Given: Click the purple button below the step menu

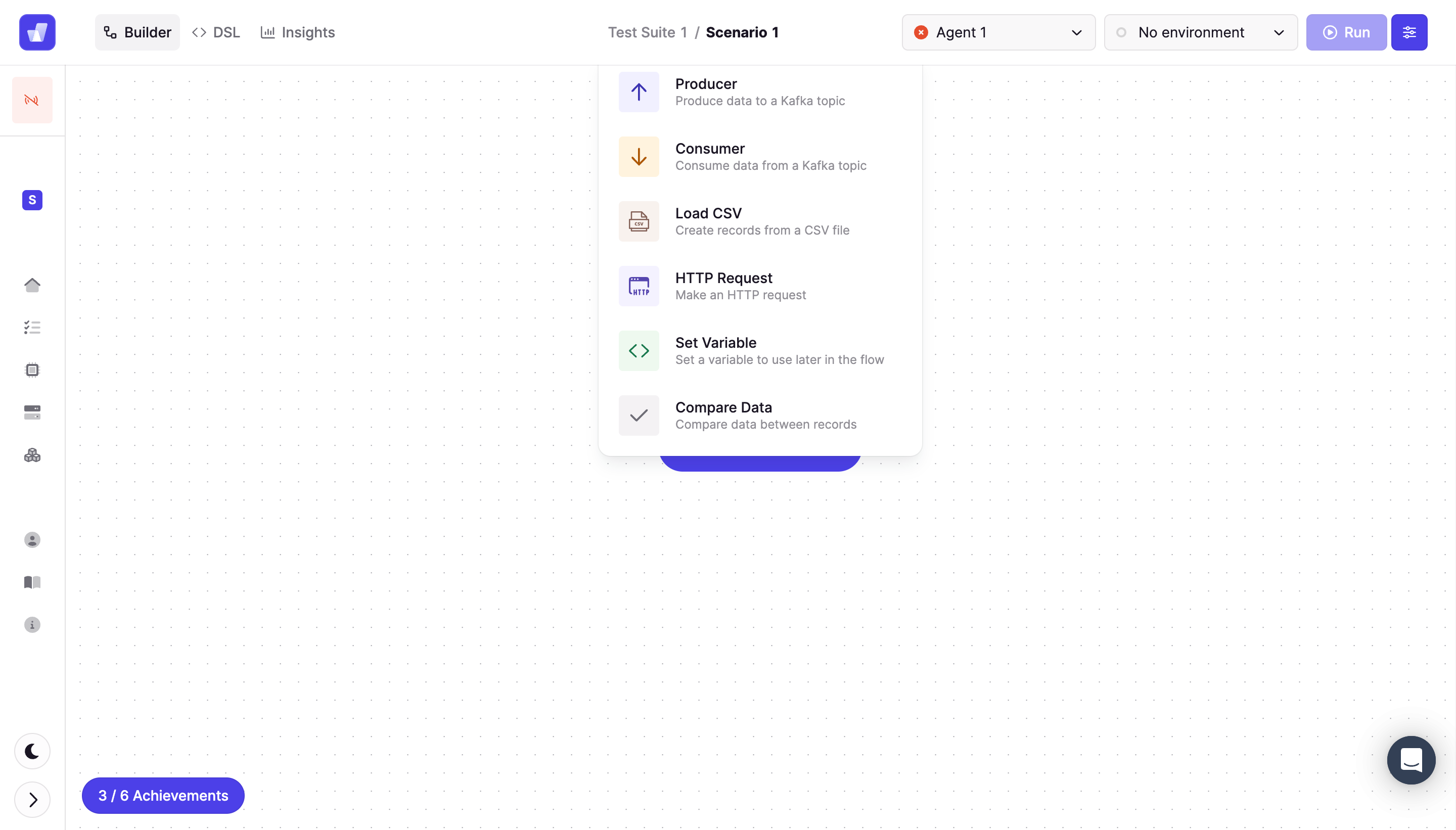Looking at the screenshot, I should pos(760,464).
